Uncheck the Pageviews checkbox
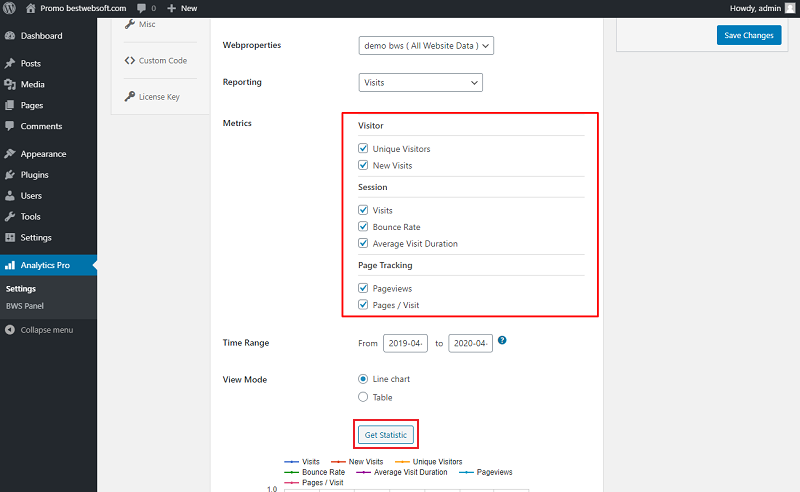This screenshot has width=800, height=492. pyautogui.click(x=363, y=288)
